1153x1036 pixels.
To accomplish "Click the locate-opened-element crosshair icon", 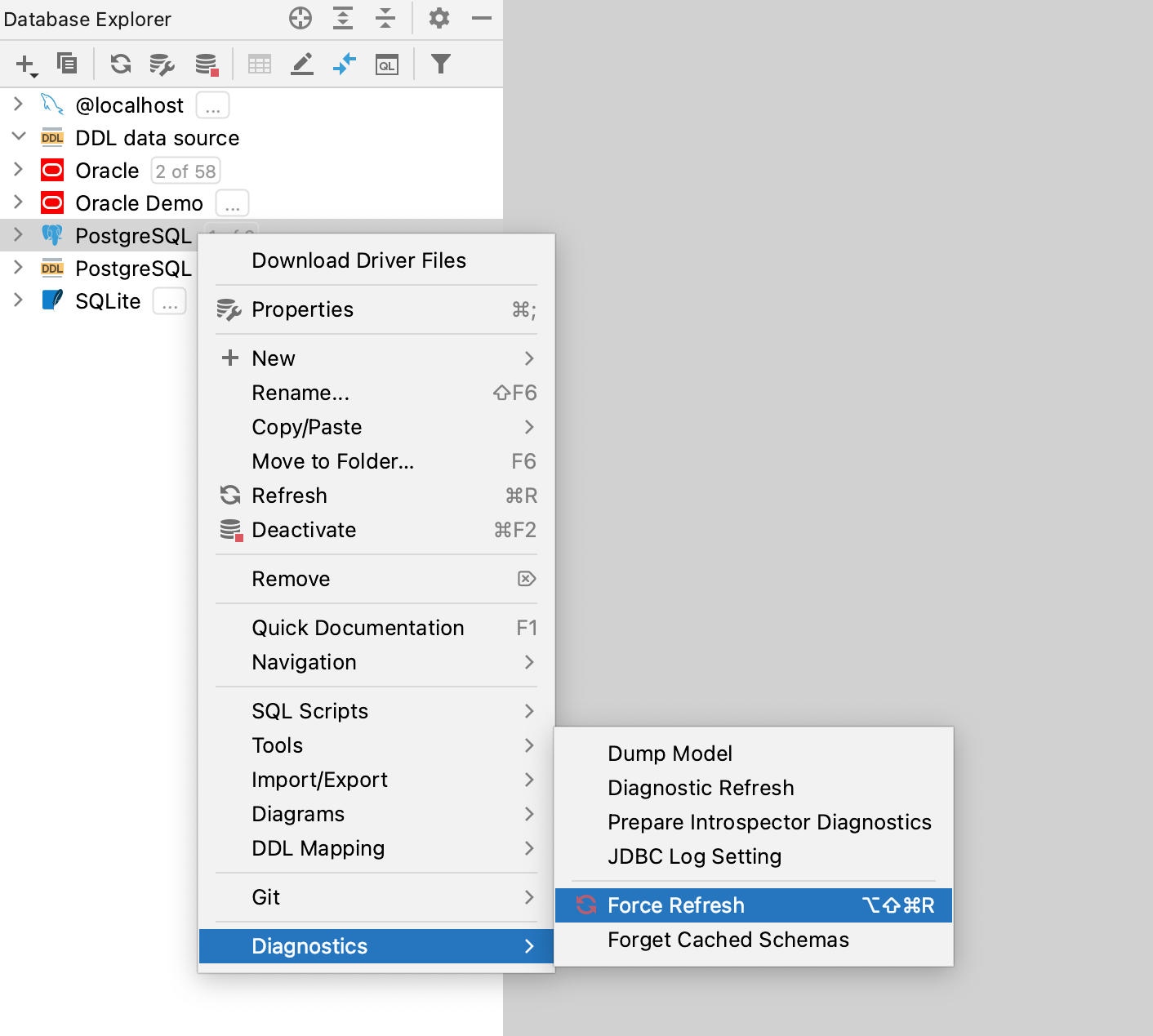I will click(300, 18).
